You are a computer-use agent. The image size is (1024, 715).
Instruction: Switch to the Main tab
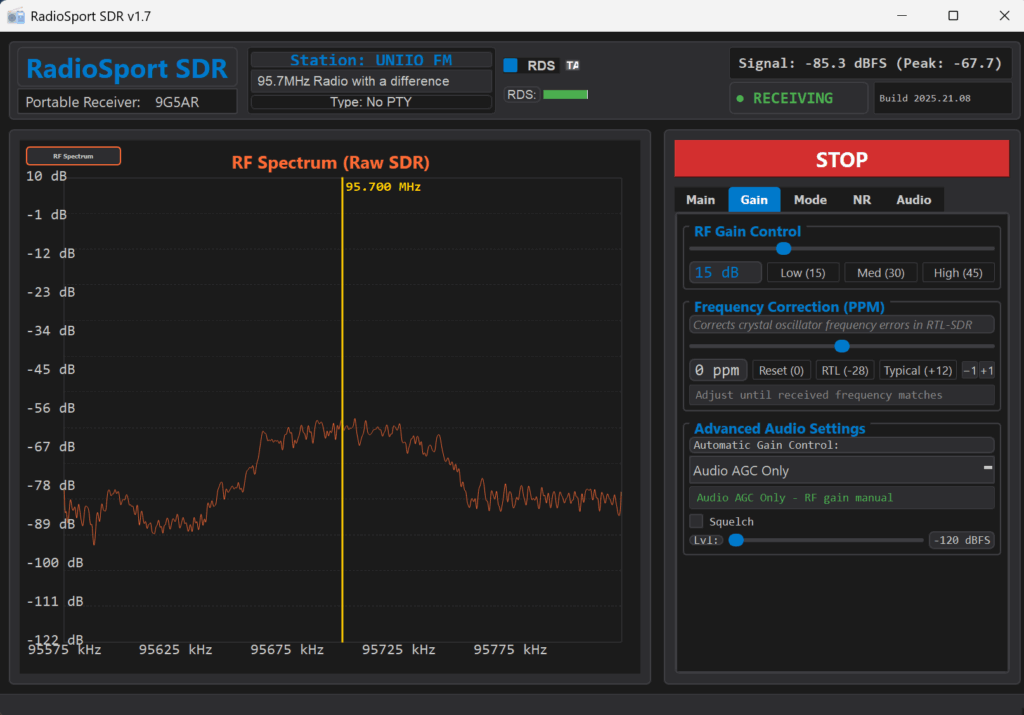(700, 200)
